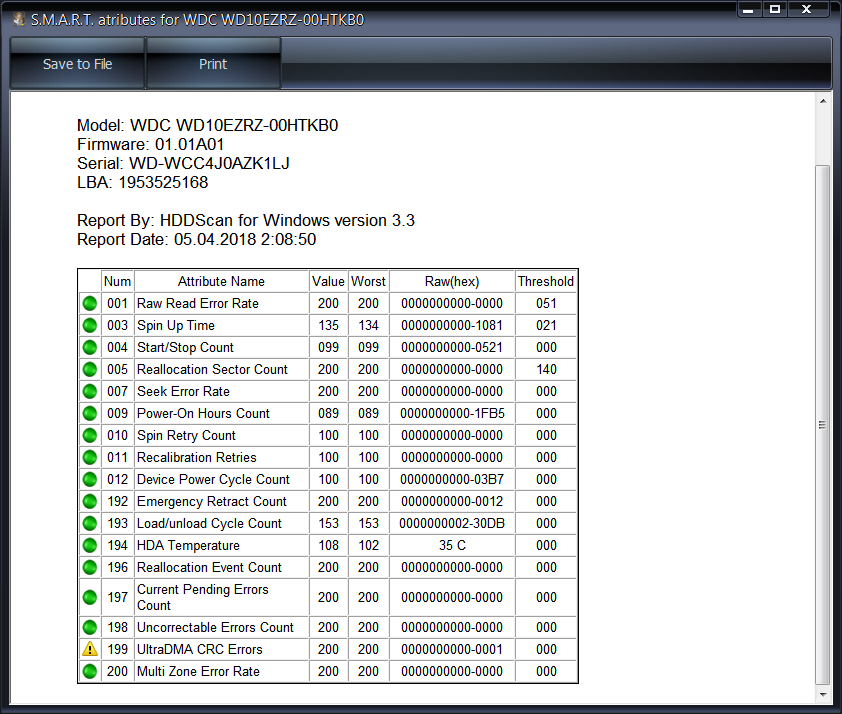Click the Raw(hex) column header

[x=452, y=281]
